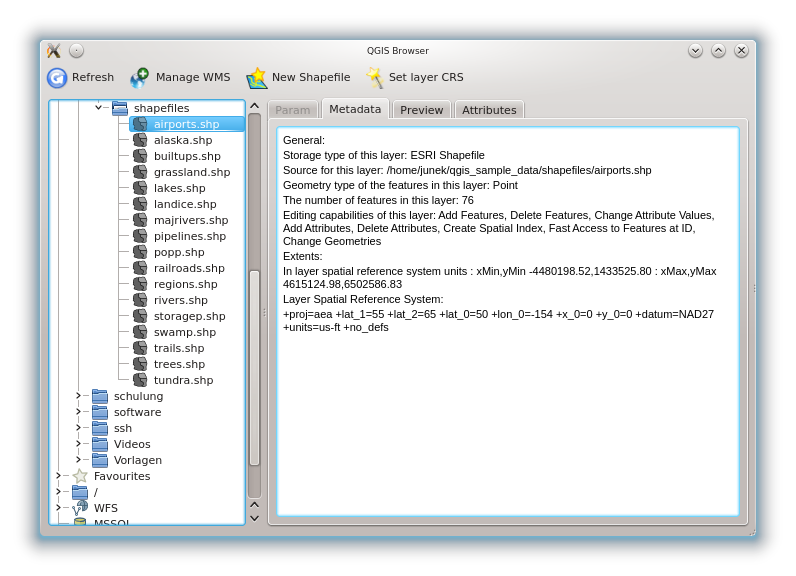Click the trees.shp layer icon
The height and width of the screenshot is (576, 796).
click(140, 364)
